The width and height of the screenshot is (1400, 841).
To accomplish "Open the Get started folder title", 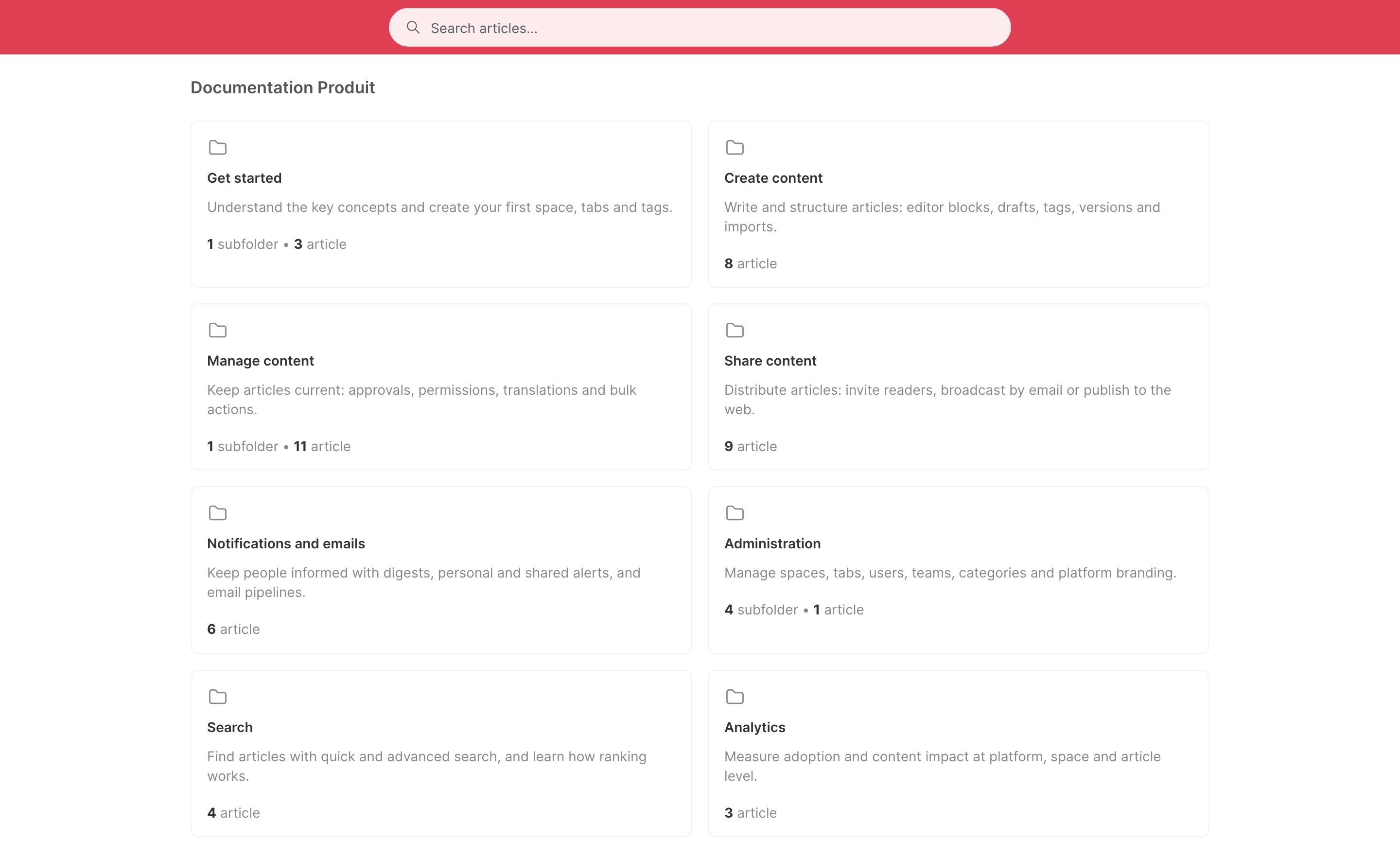I will tap(244, 178).
